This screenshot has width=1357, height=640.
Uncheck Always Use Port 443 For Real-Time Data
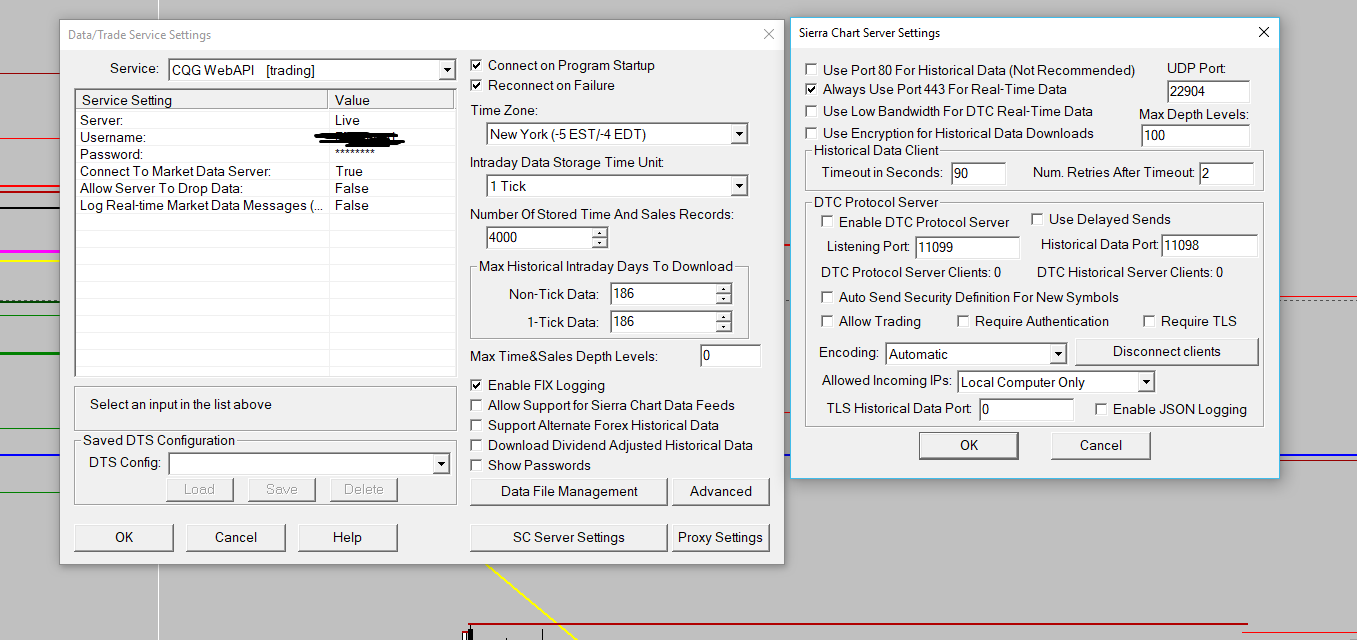[x=811, y=89]
